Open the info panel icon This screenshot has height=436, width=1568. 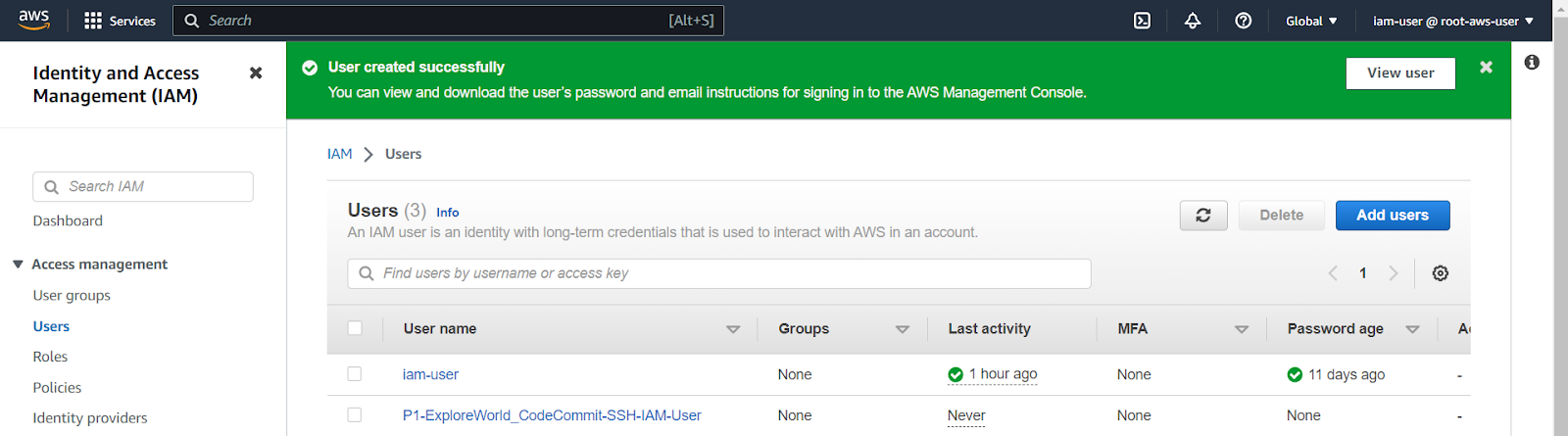(1532, 63)
